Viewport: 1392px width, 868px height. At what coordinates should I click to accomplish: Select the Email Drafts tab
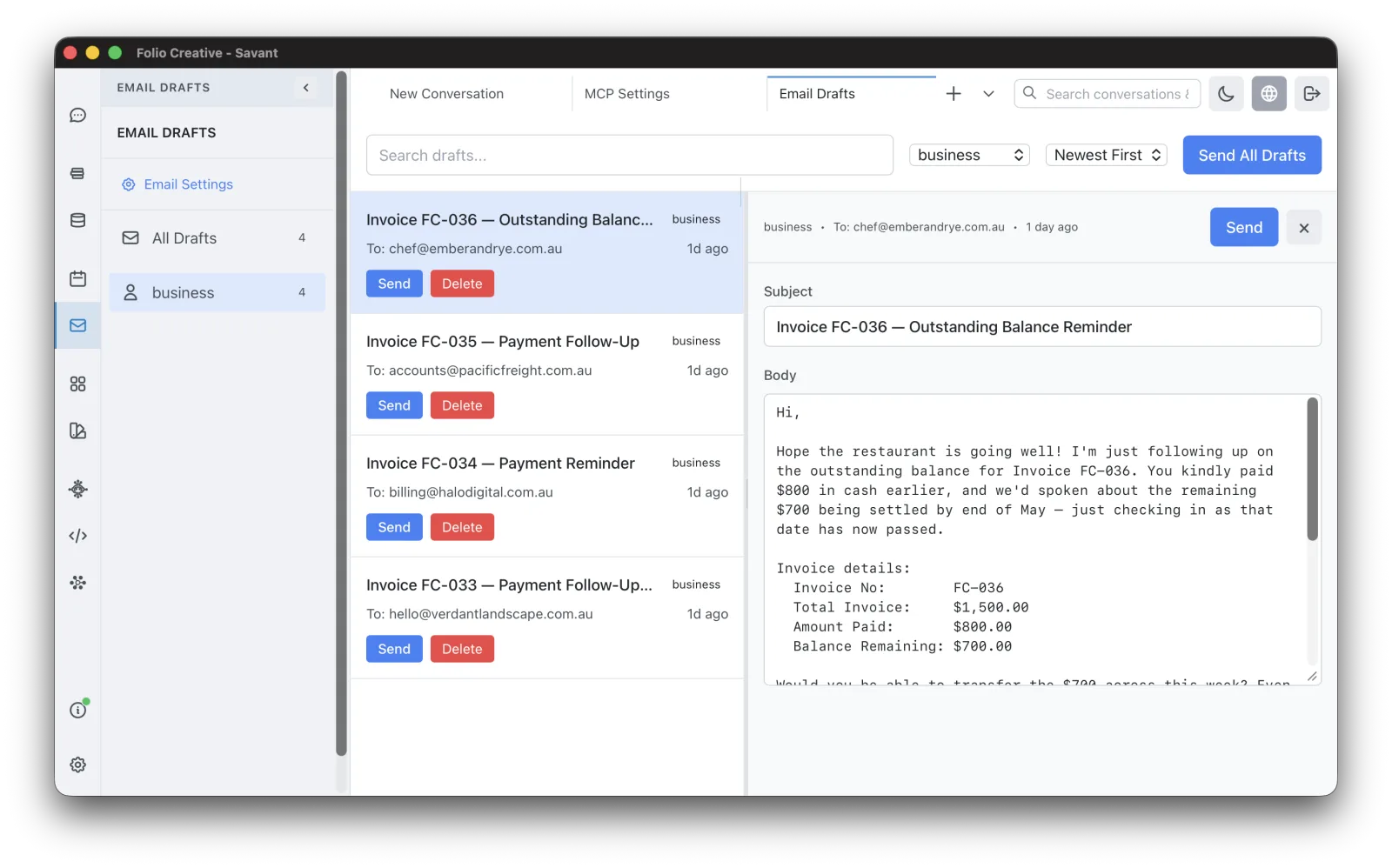pos(817,94)
